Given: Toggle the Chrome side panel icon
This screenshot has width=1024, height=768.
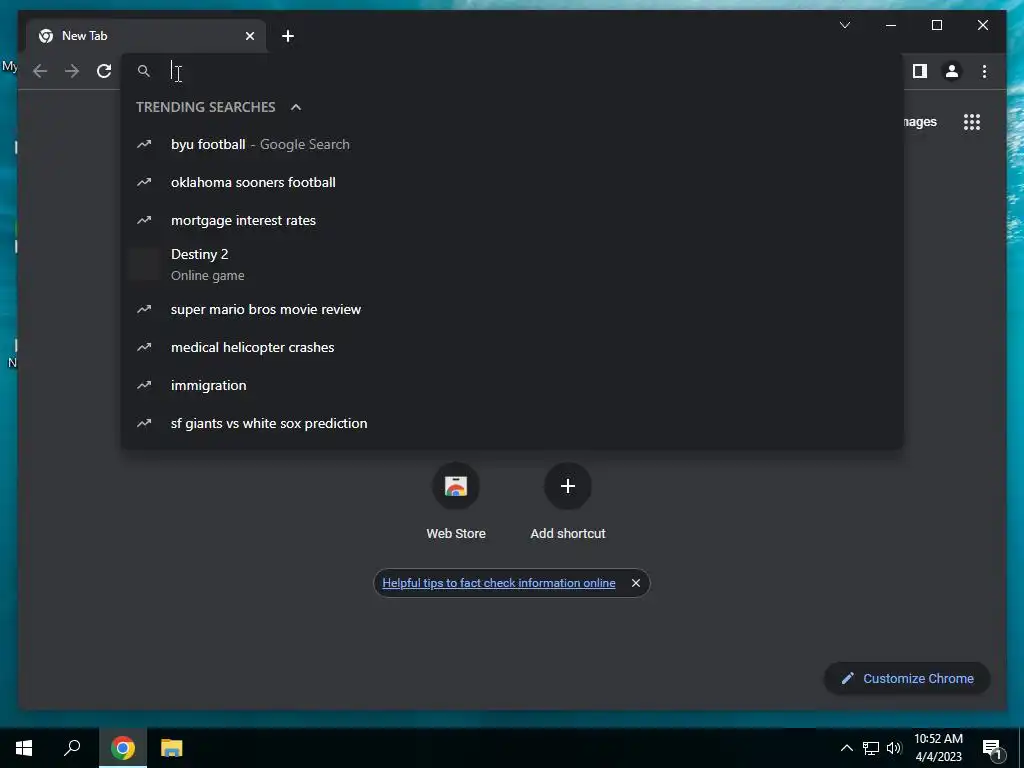Looking at the screenshot, I should 920,71.
